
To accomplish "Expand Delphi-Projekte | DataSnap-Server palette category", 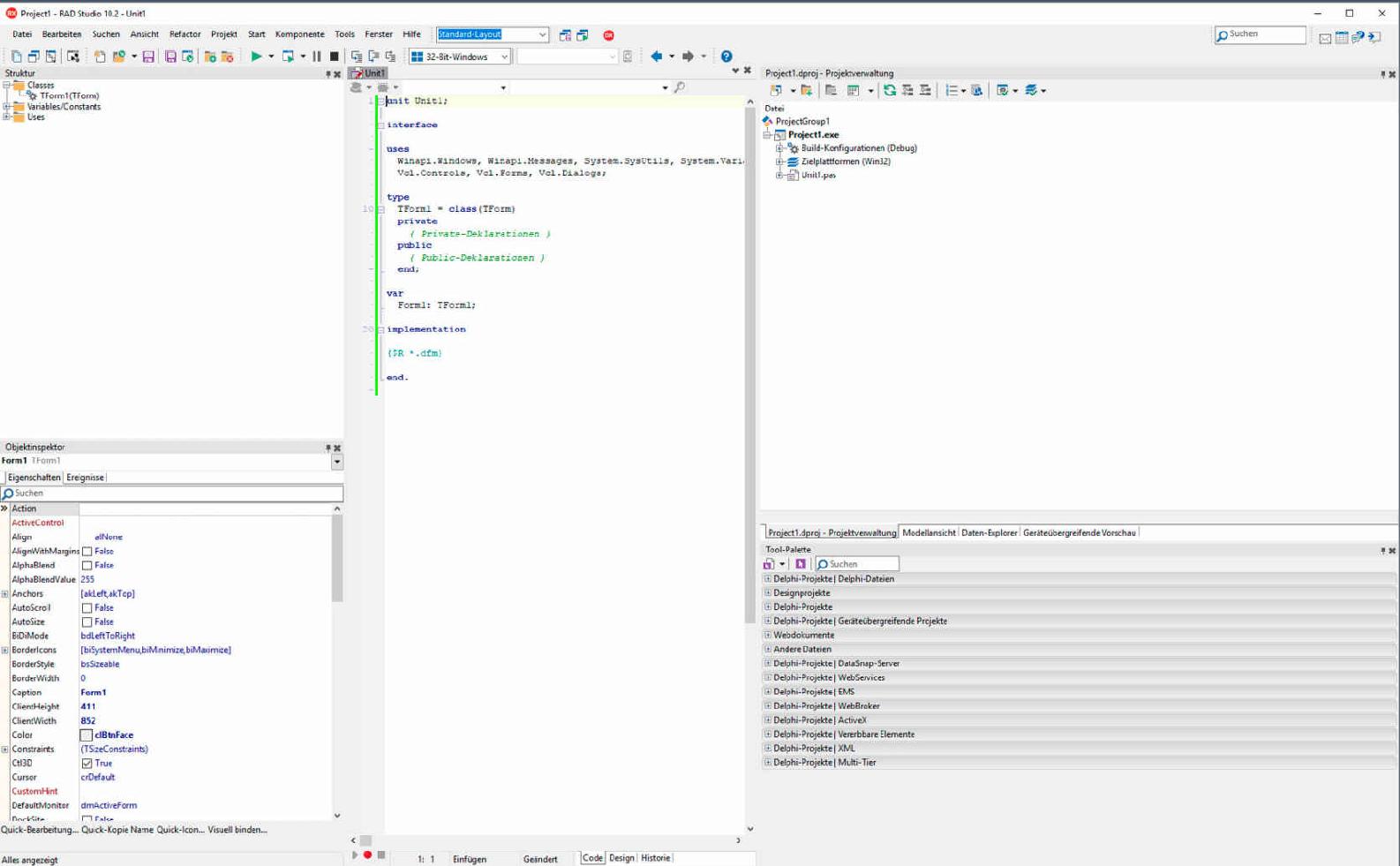I will [768, 664].
